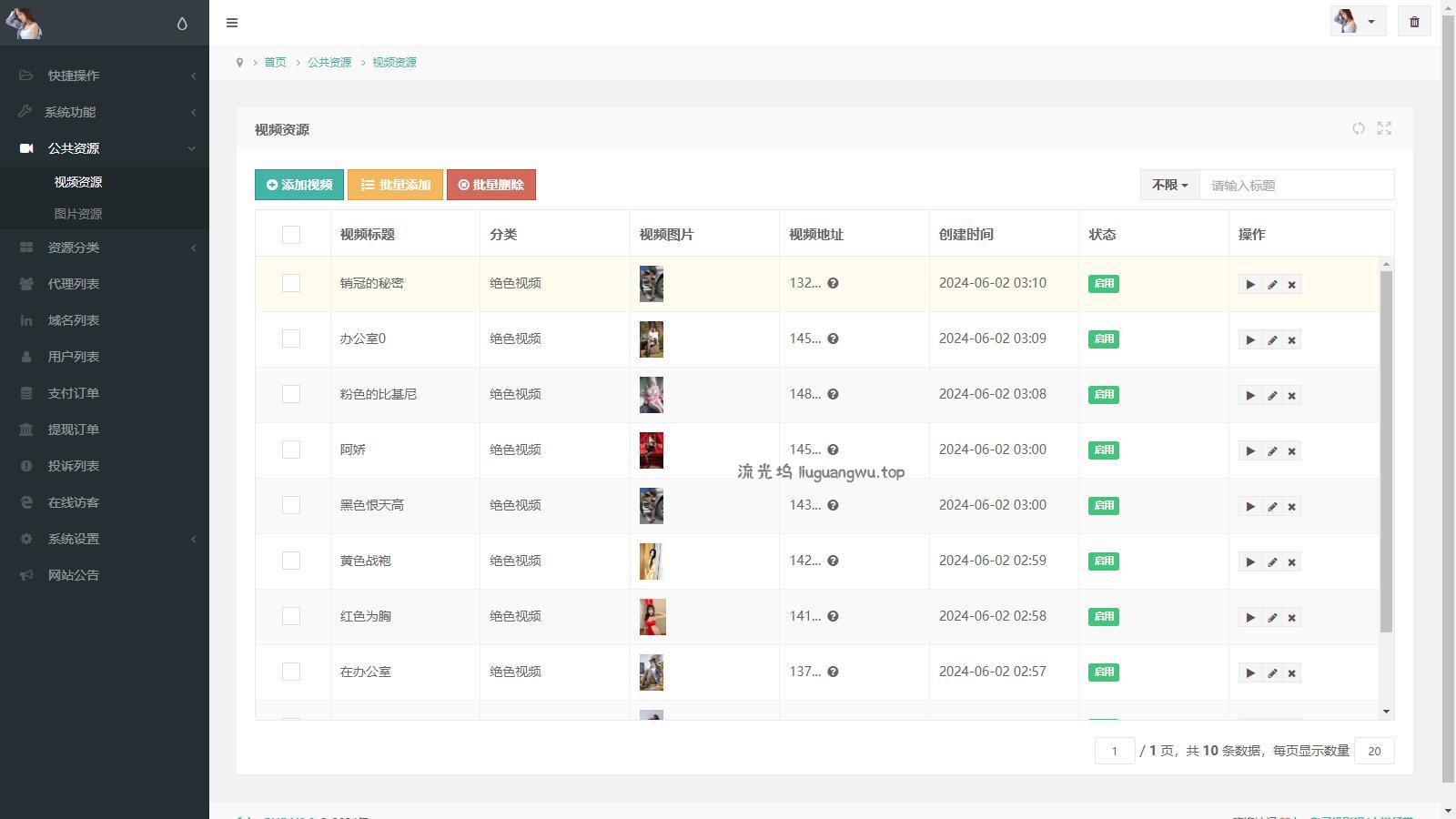The height and width of the screenshot is (819, 1456).
Task: Check the select-all checkbox in table header
Action: tap(291, 235)
